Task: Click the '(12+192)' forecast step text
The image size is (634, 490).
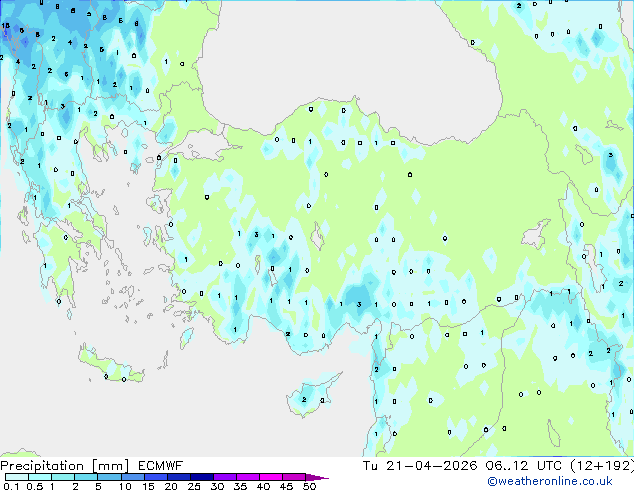Action: point(602,466)
